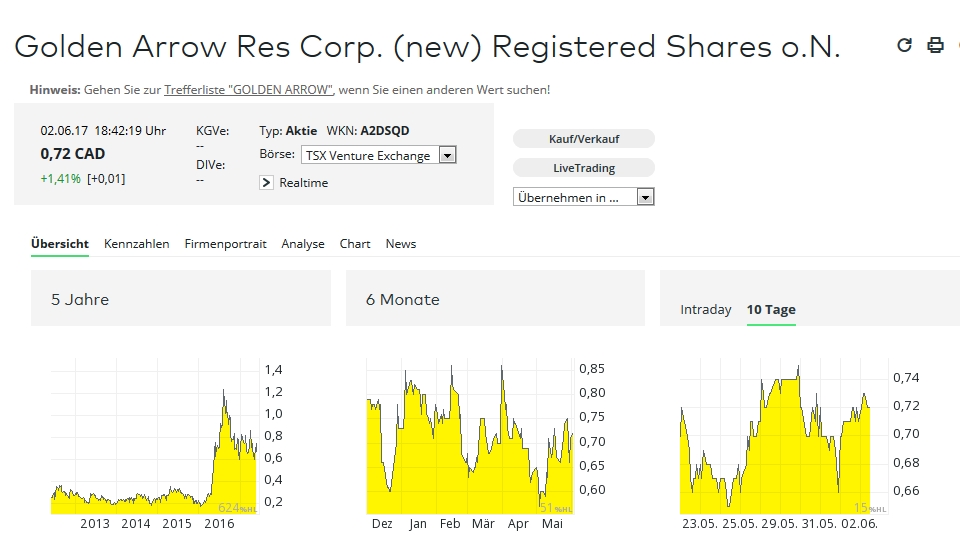Open the Firmenportrait tab

[x=225, y=244]
